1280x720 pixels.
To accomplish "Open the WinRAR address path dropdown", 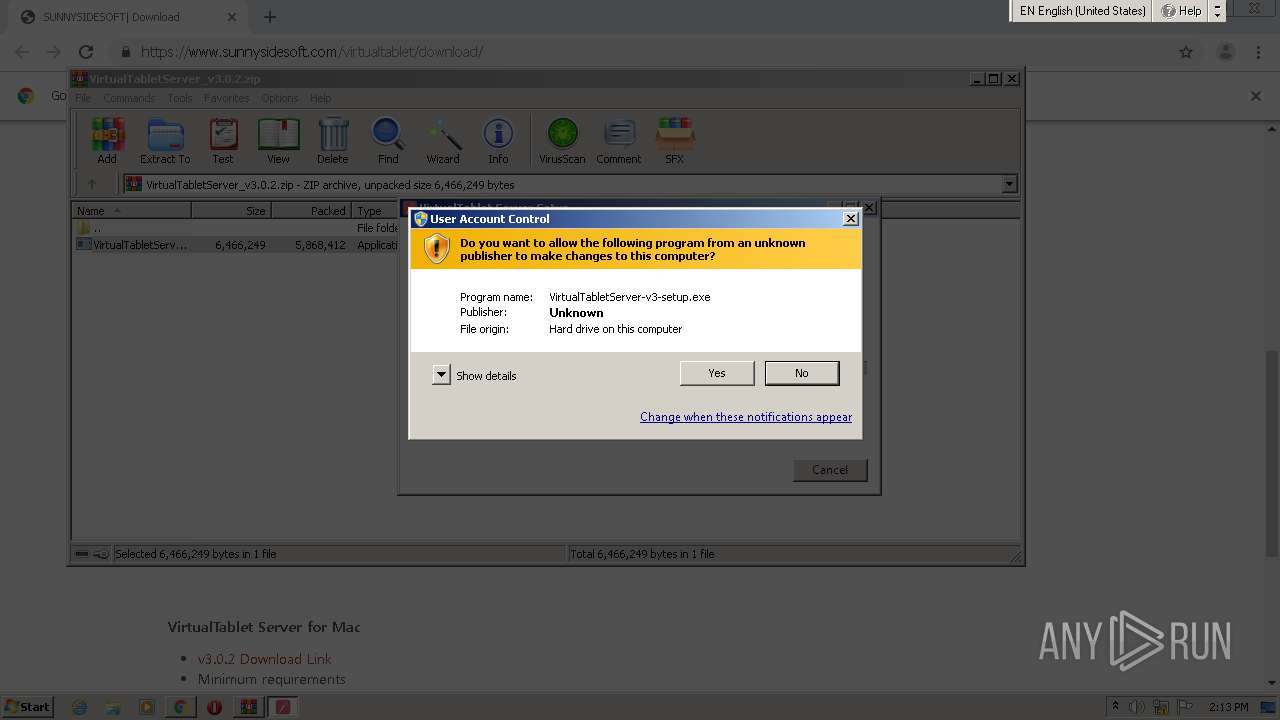I will [1009, 184].
